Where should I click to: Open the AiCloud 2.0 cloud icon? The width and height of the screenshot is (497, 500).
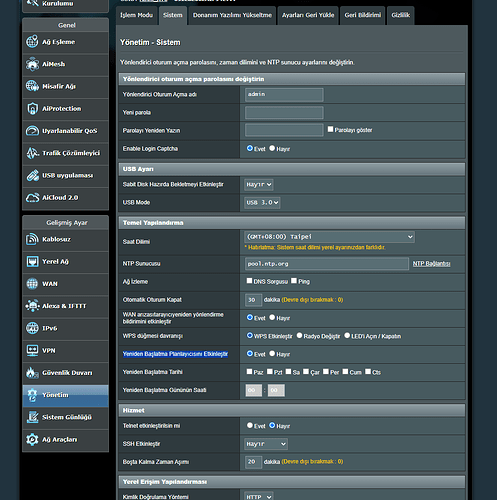click(x=32, y=198)
